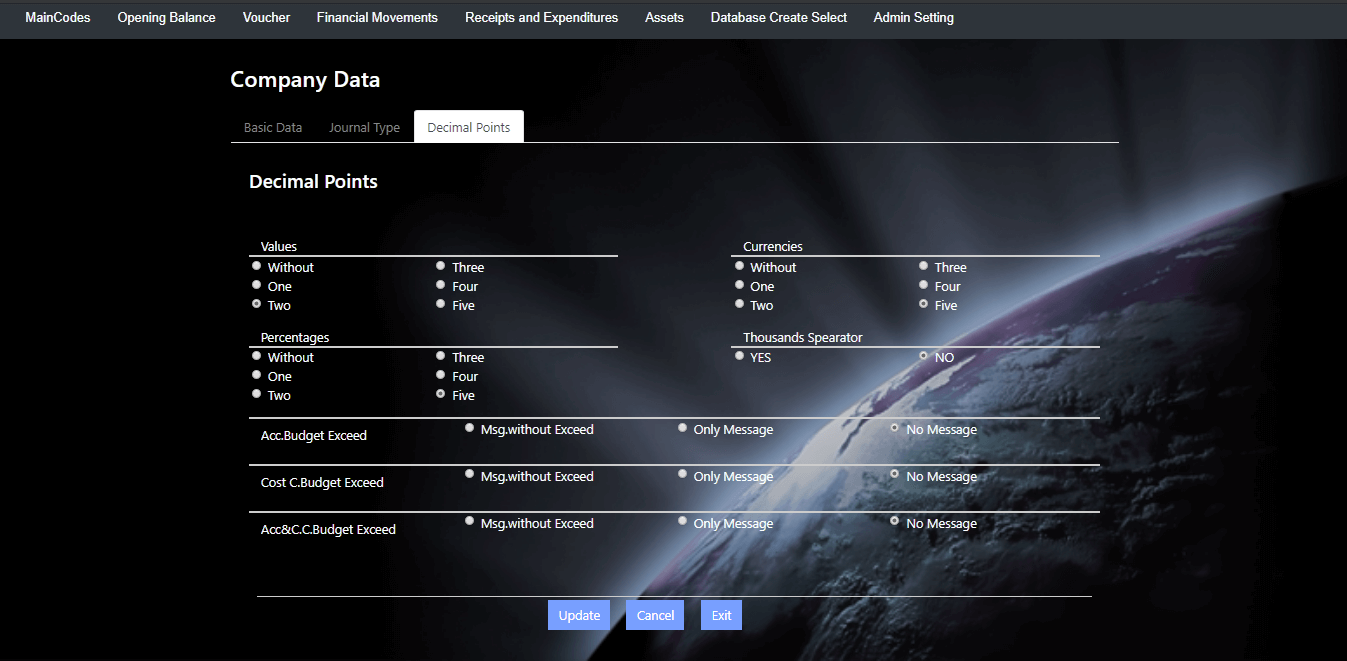1347x661 pixels.
Task: Click the Cost C.Budget Exceed label
Action: pos(322,483)
